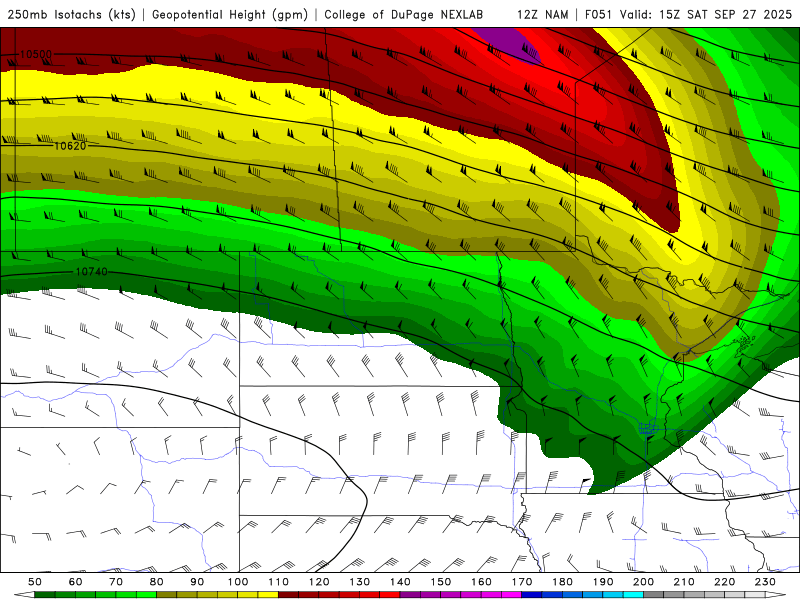Click the 10500 height contour label
The width and height of the screenshot is (800, 600).
point(36,54)
